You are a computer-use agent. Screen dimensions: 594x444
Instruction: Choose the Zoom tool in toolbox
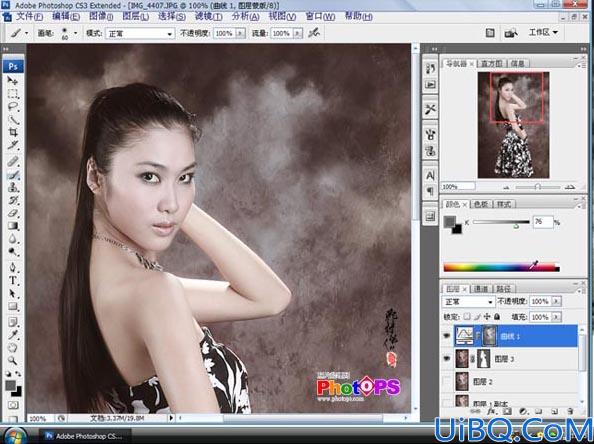(x=13, y=360)
